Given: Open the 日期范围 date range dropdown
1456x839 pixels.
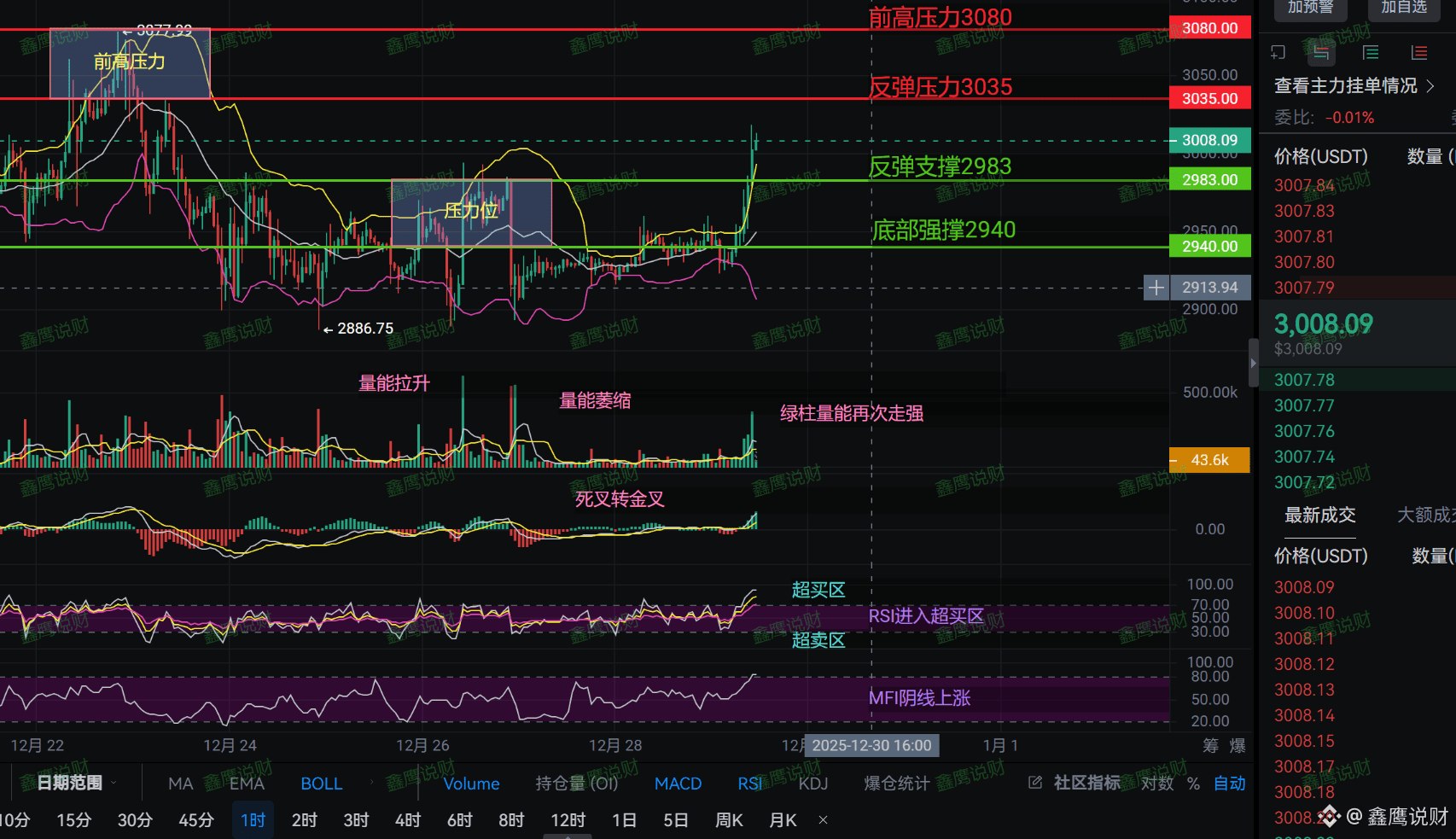Looking at the screenshot, I should (x=68, y=782).
